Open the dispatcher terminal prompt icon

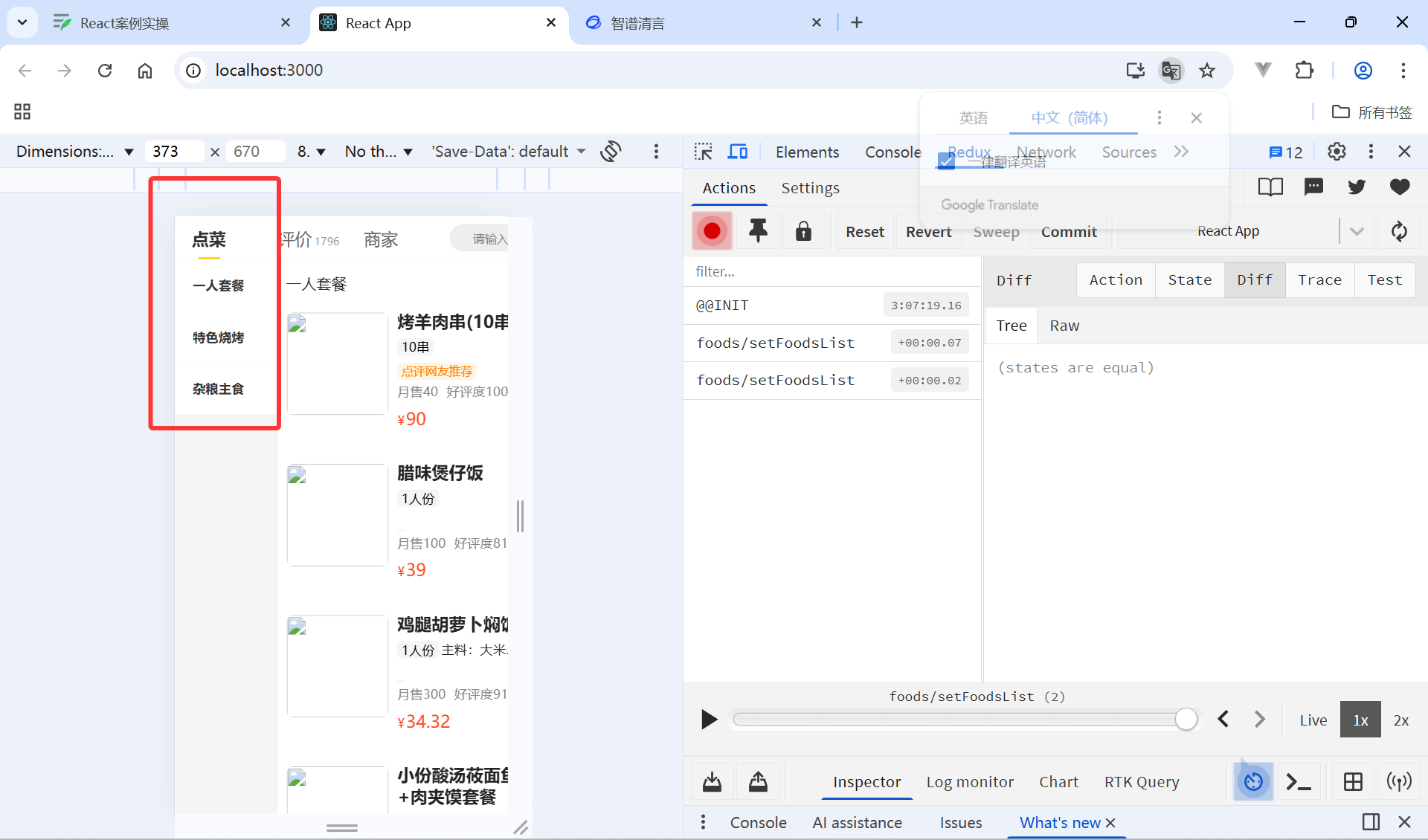pyautogui.click(x=1299, y=781)
